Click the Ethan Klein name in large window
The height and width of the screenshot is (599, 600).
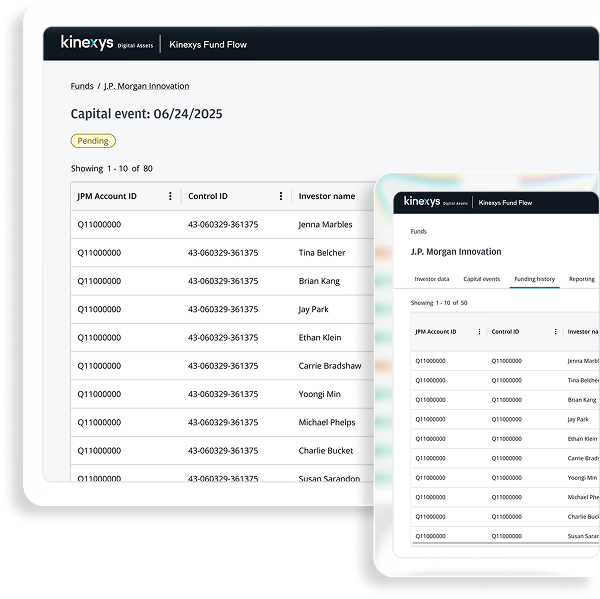point(320,338)
